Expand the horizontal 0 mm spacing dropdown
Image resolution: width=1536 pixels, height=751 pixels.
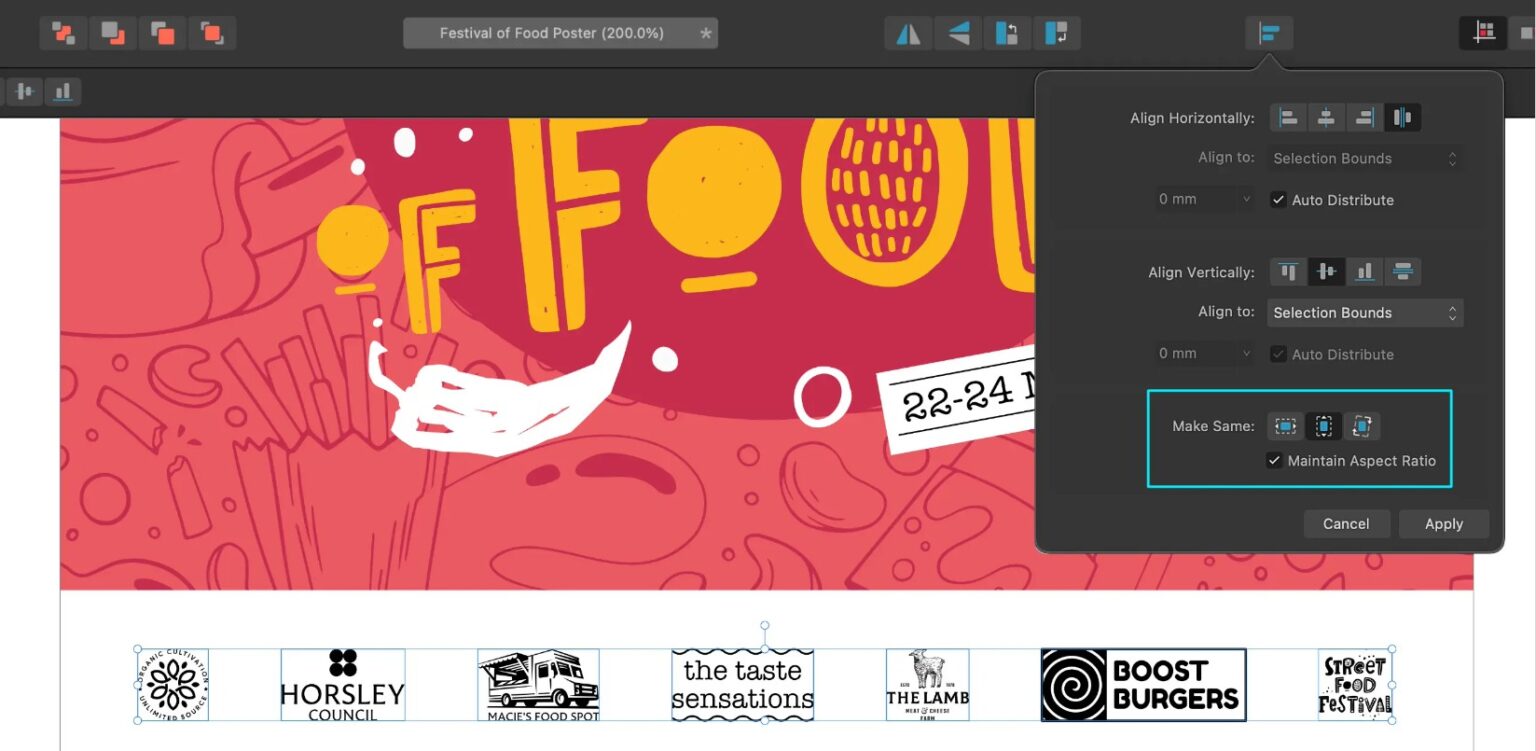[x=1205, y=199]
